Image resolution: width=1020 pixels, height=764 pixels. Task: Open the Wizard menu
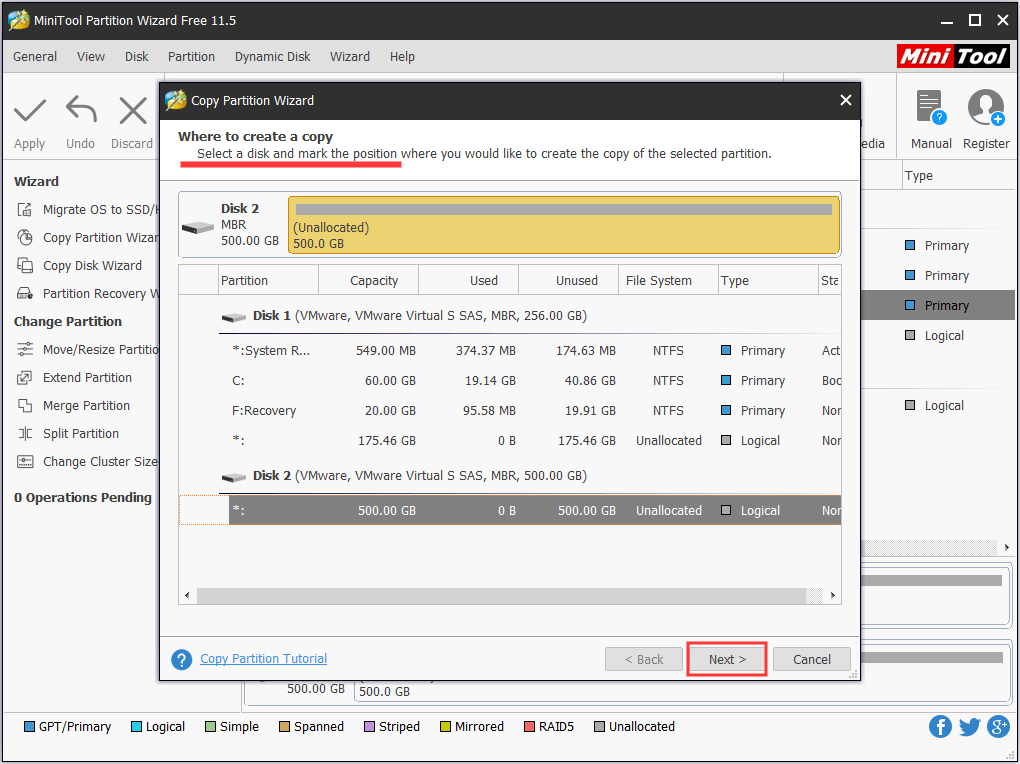pyautogui.click(x=349, y=57)
